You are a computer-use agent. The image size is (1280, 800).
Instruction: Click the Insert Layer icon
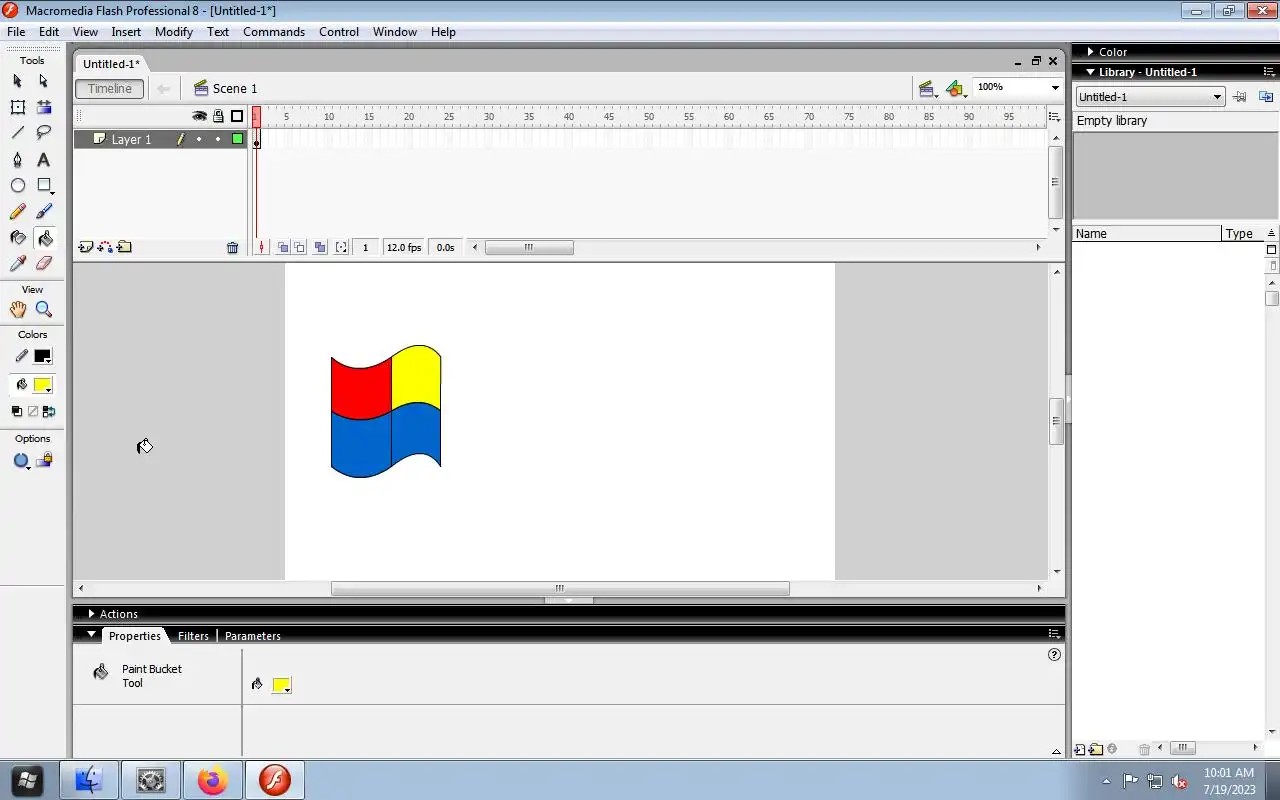85,247
